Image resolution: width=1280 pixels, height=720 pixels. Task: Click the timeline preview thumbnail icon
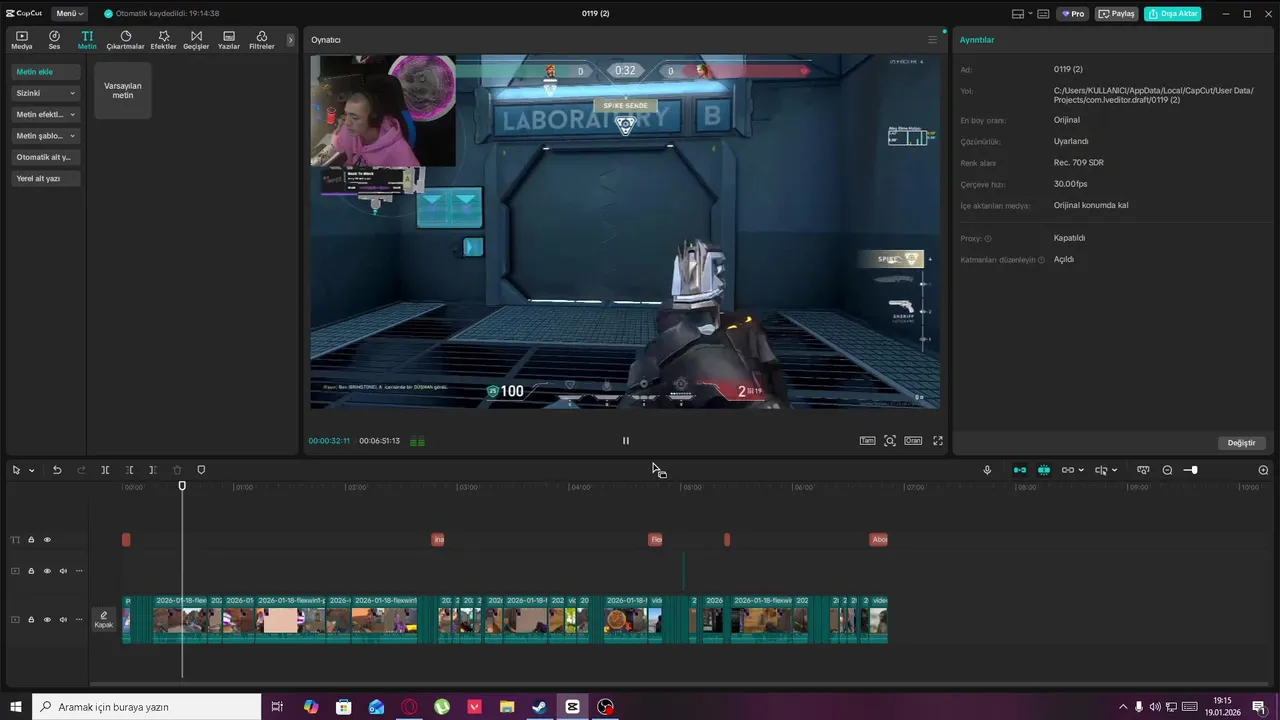click(1143, 470)
